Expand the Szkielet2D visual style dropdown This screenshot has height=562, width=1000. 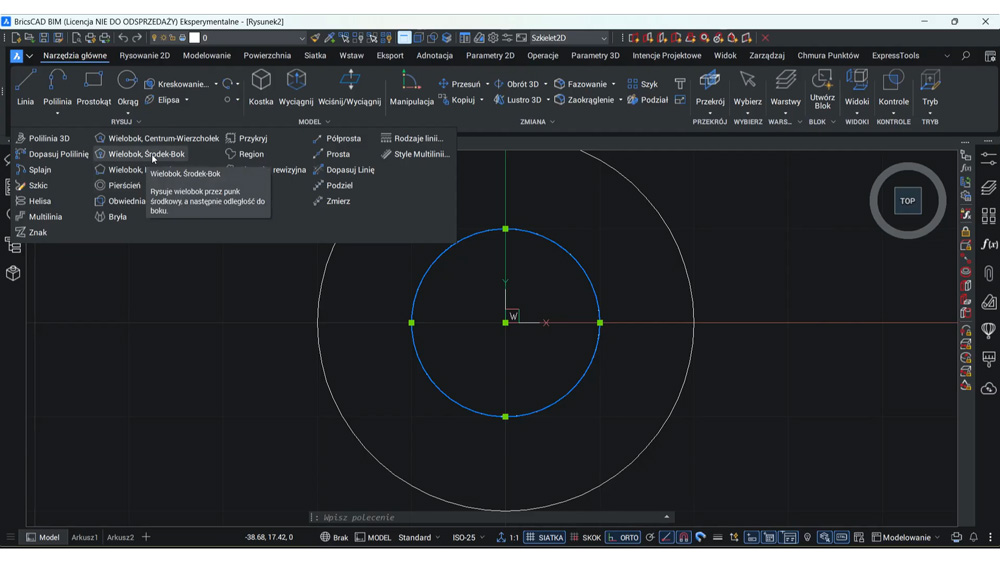tap(570, 38)
